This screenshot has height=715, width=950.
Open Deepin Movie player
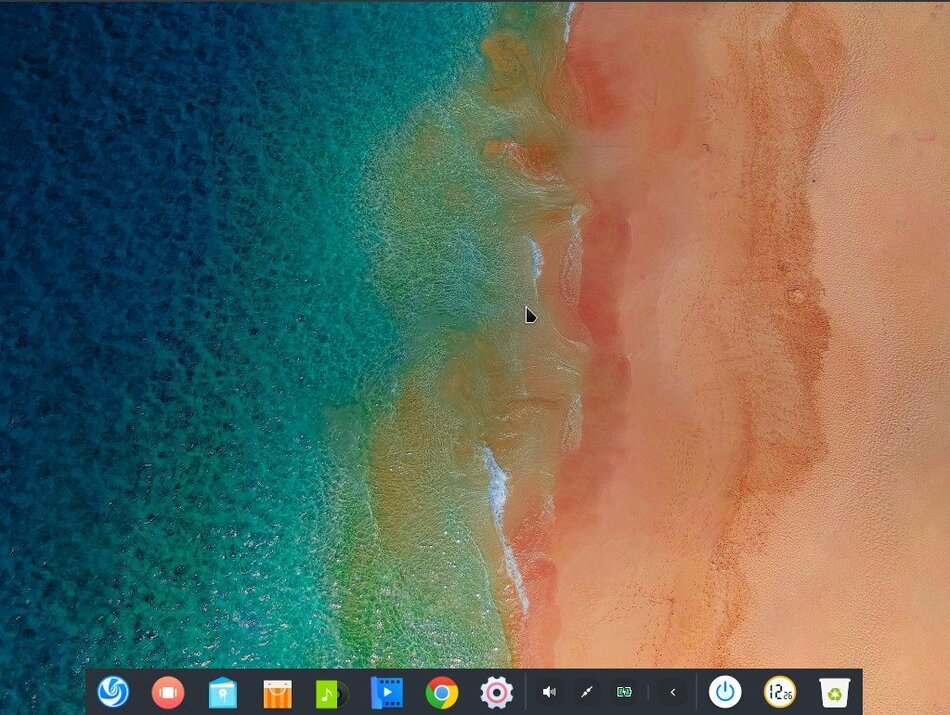385,691
